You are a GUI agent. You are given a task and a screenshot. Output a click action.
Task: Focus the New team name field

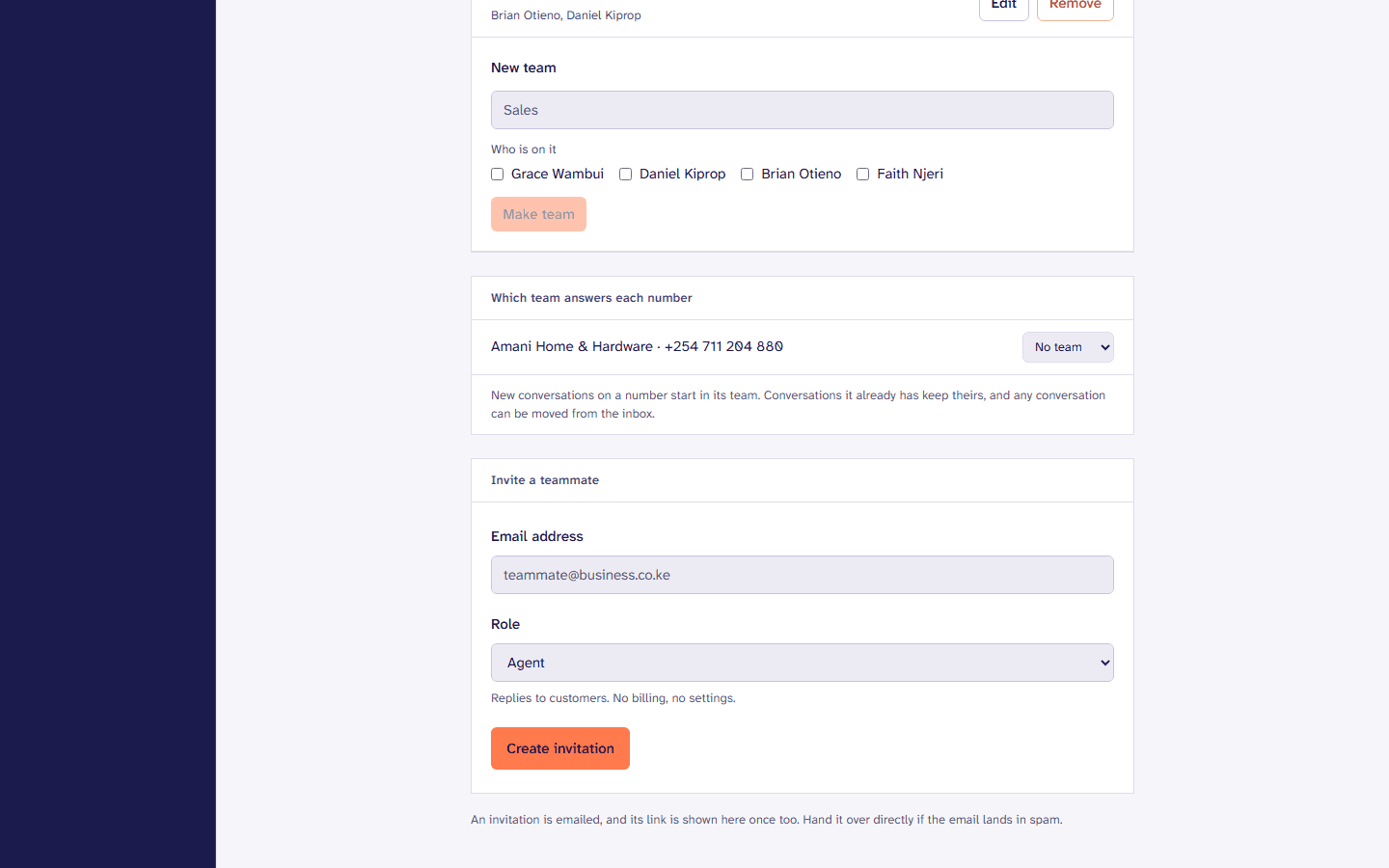click(x=803, y=110)
